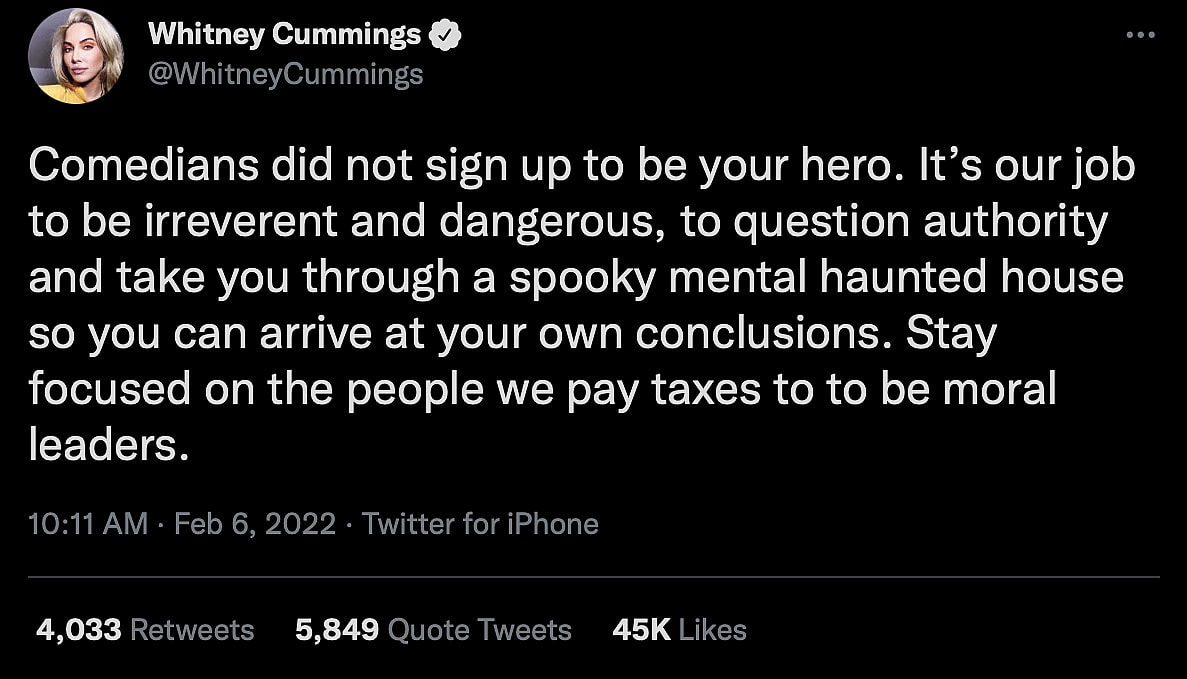The image size is (1187, 679).
Task: Open the three-dot more options menu
Action: pyautogui.click(x=1141, y=36)
